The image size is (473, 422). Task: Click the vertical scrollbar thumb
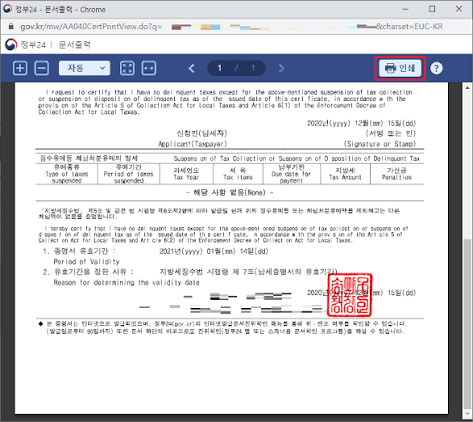(467, 323)
